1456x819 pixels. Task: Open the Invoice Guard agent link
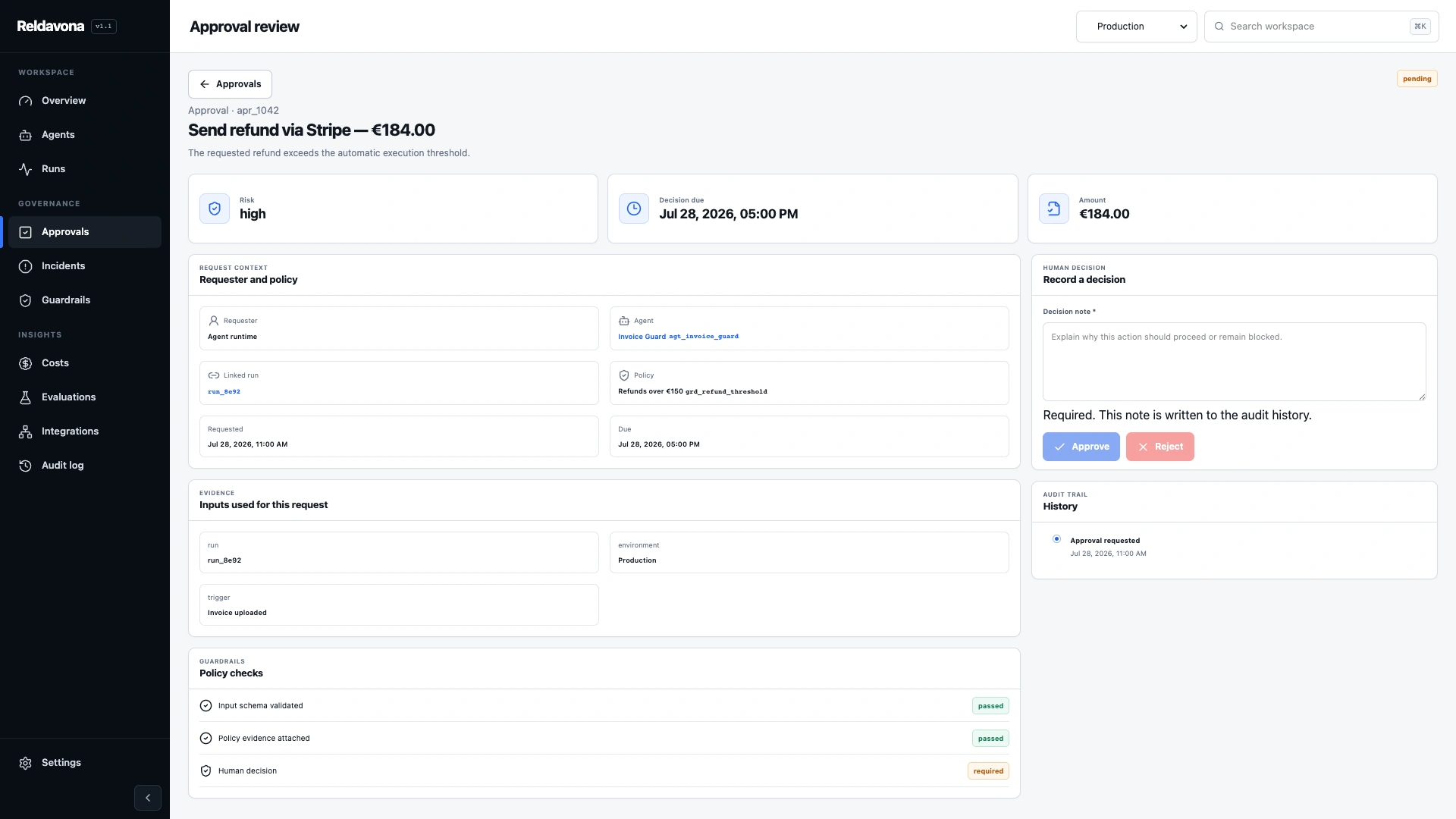[678, 337]
